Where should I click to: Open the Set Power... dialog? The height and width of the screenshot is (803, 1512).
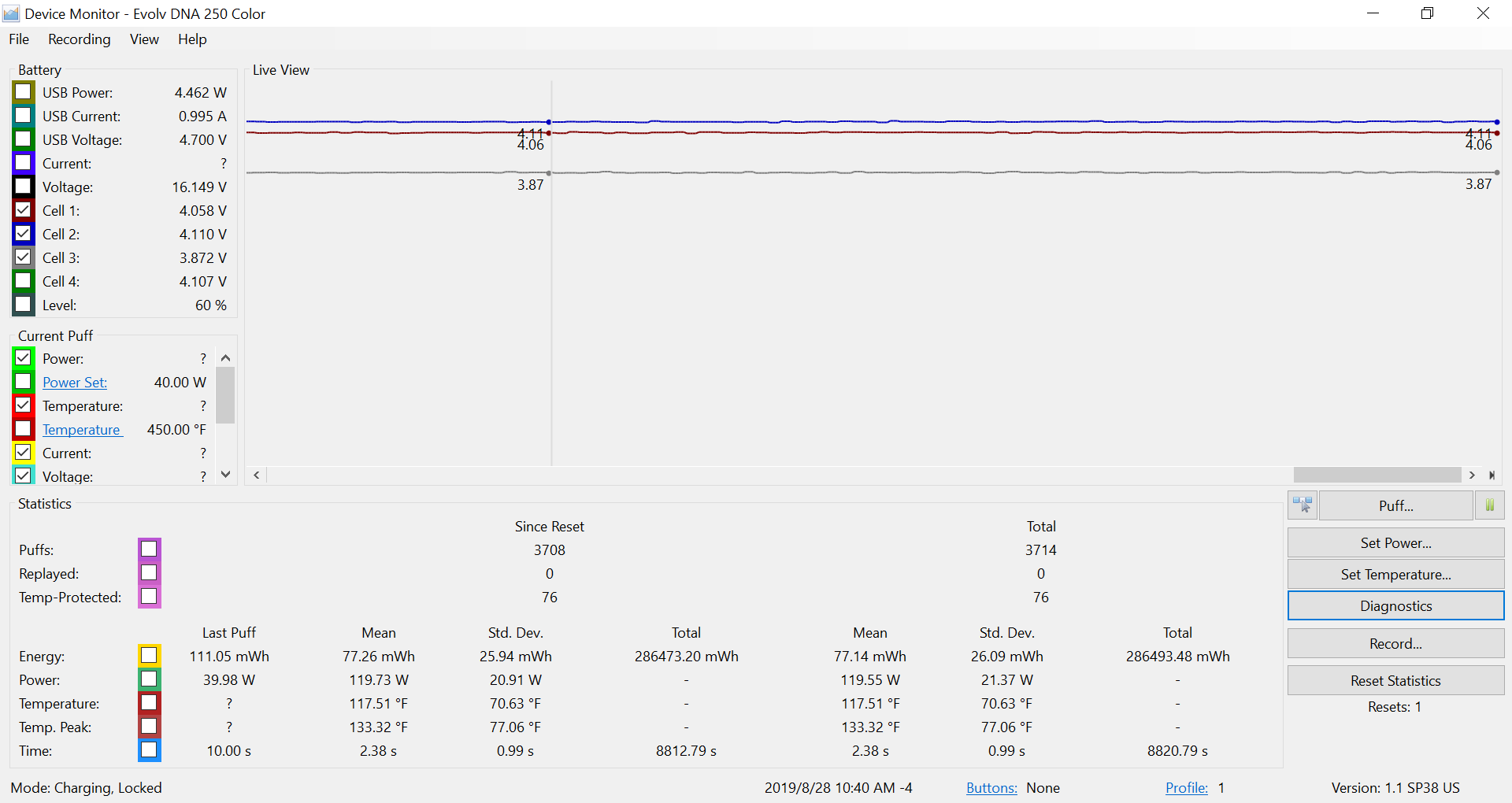[x=1395, y=543]
